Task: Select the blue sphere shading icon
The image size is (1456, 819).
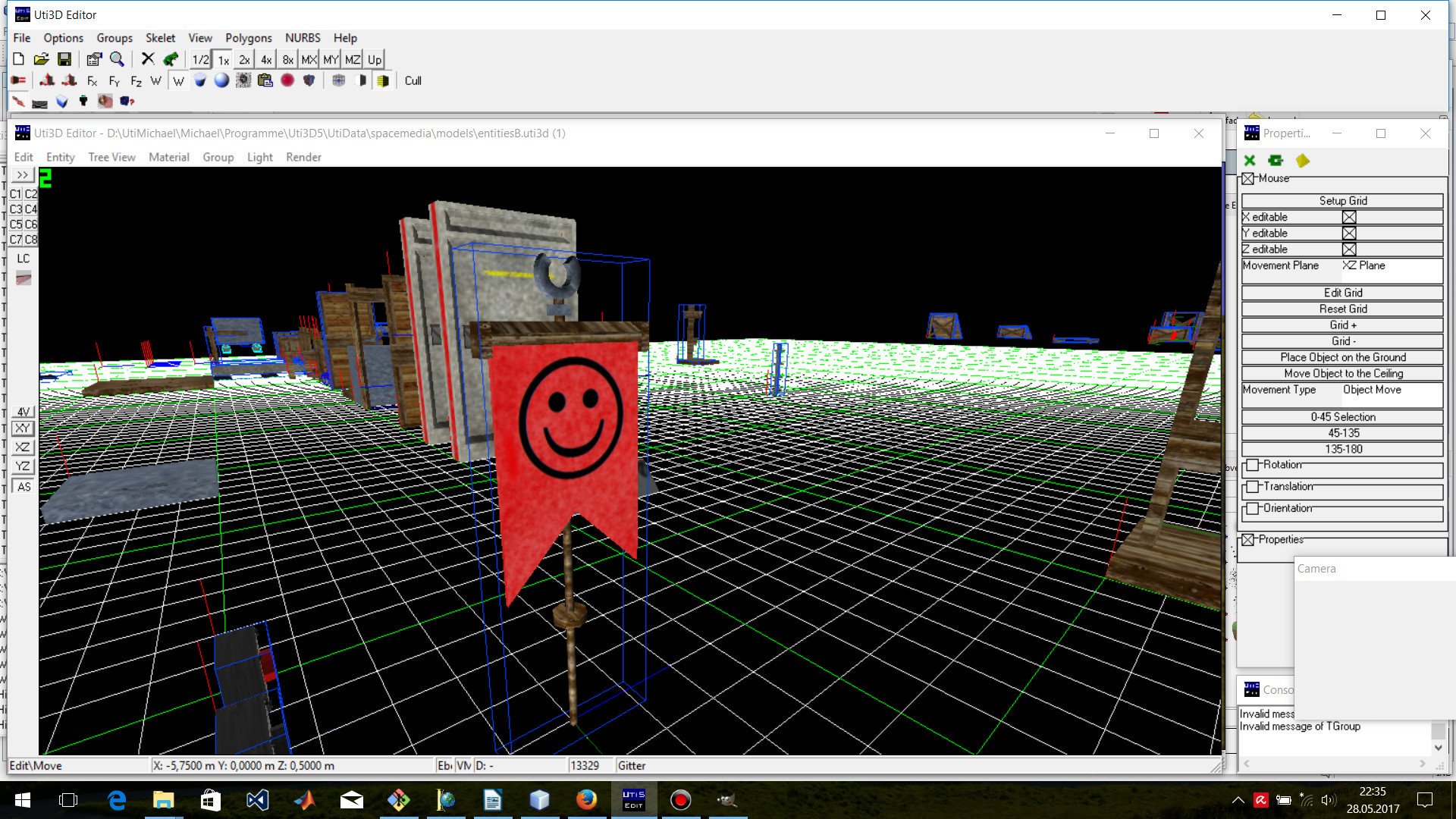Action: click(x=221, y=80)
